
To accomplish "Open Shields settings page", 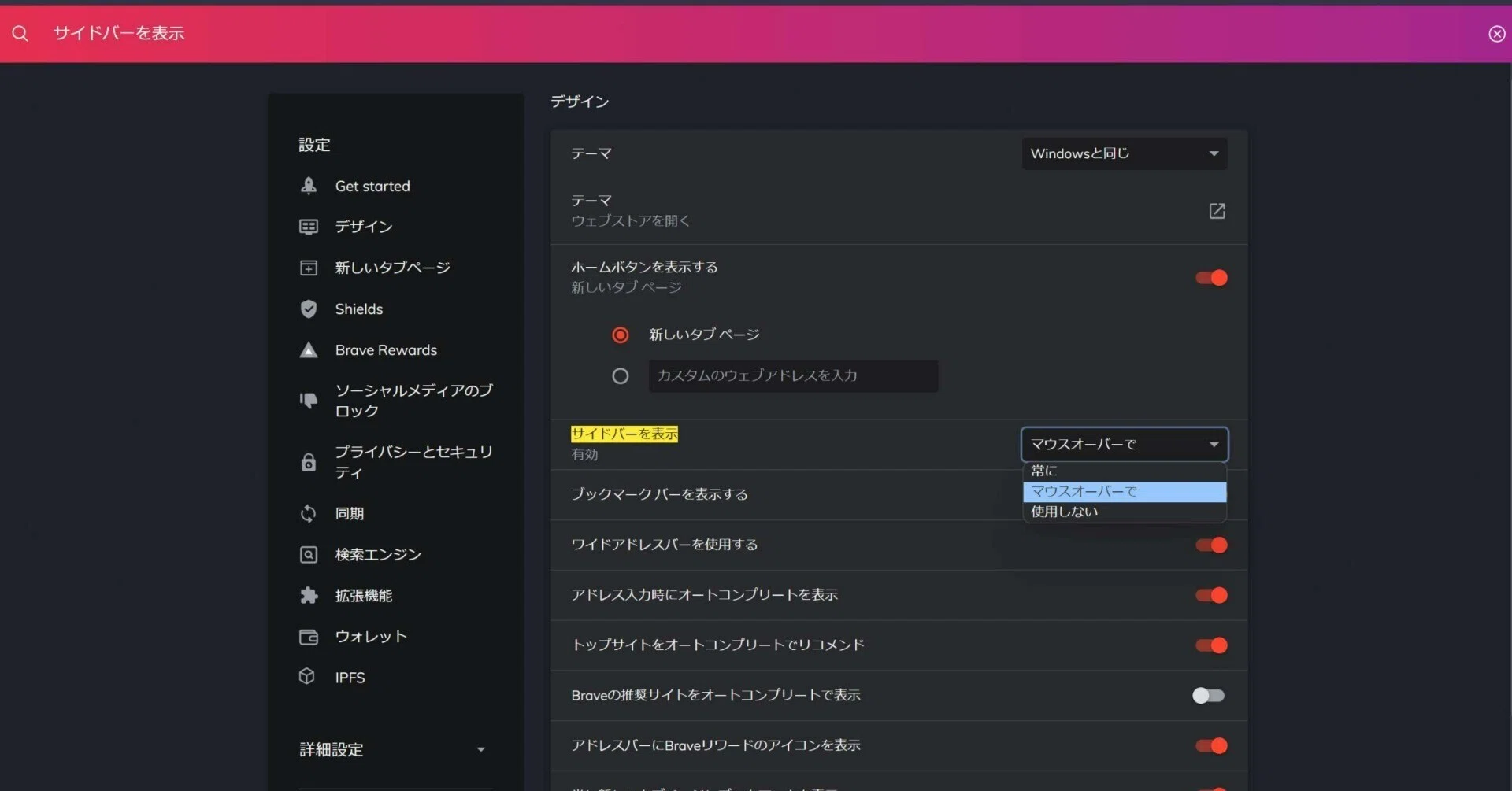I will pyautogui.click(x=359, y=309).
